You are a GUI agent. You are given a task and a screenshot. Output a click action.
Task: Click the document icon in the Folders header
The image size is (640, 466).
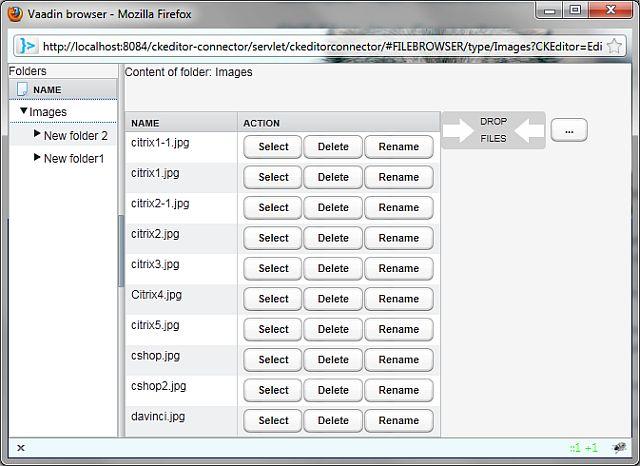pyautogui.click(x=22, y=89)
